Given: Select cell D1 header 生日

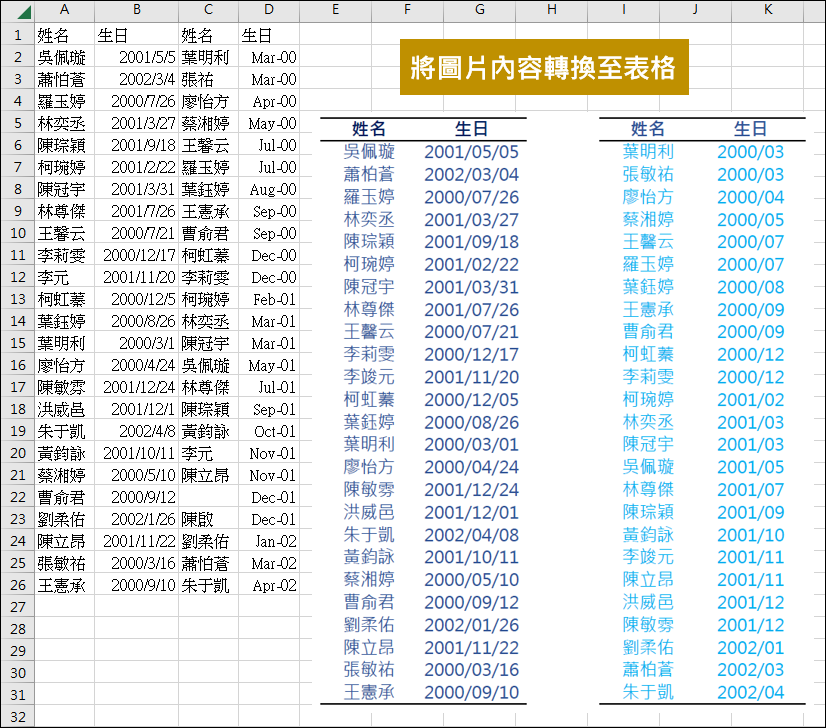Looking at the screenshot, I should click(269, 35).
